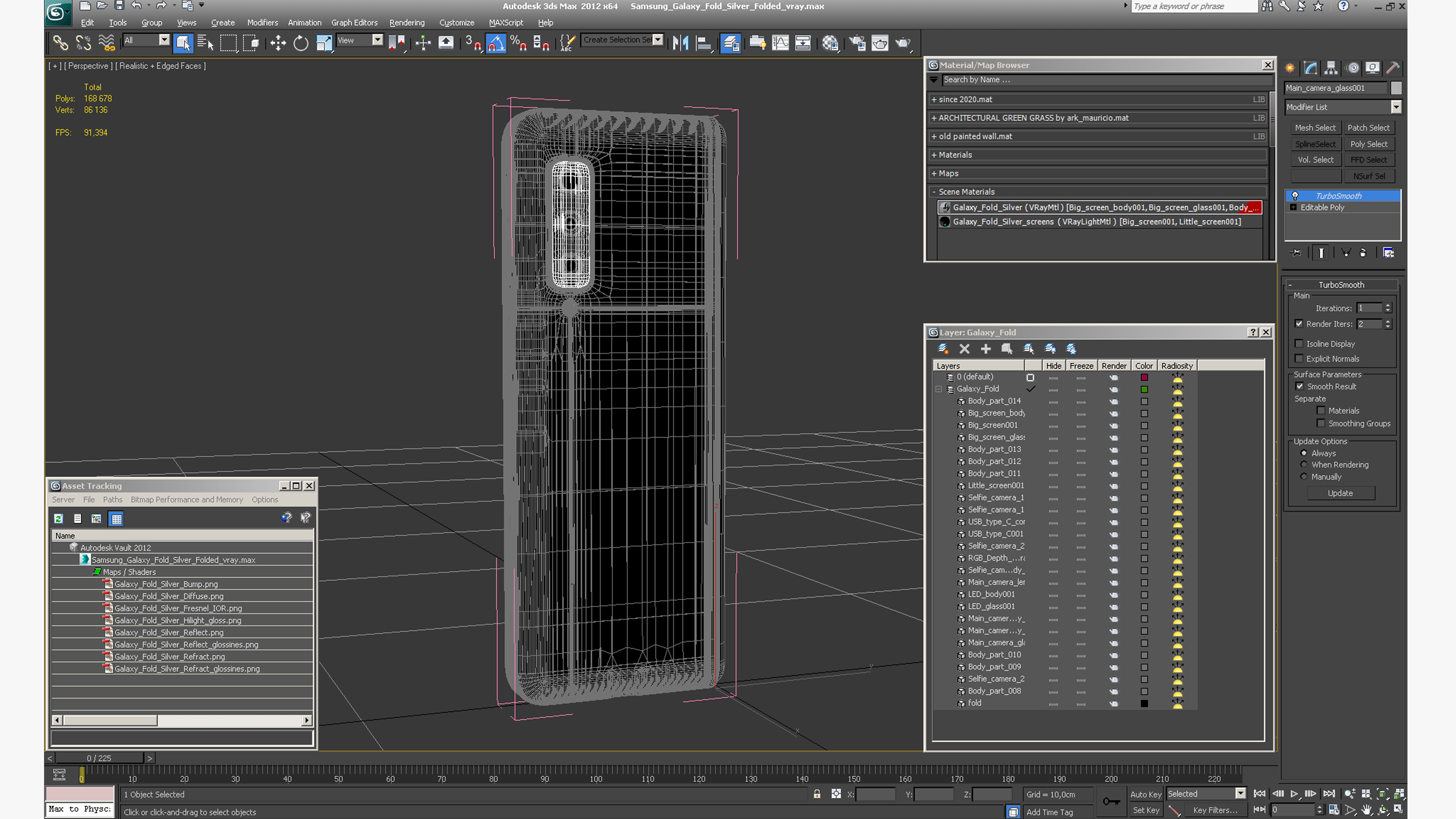The width and height of the screenshot is (1456, 819).
Task: Add selected objects to layer plus icon
Action: click(985, 349)
